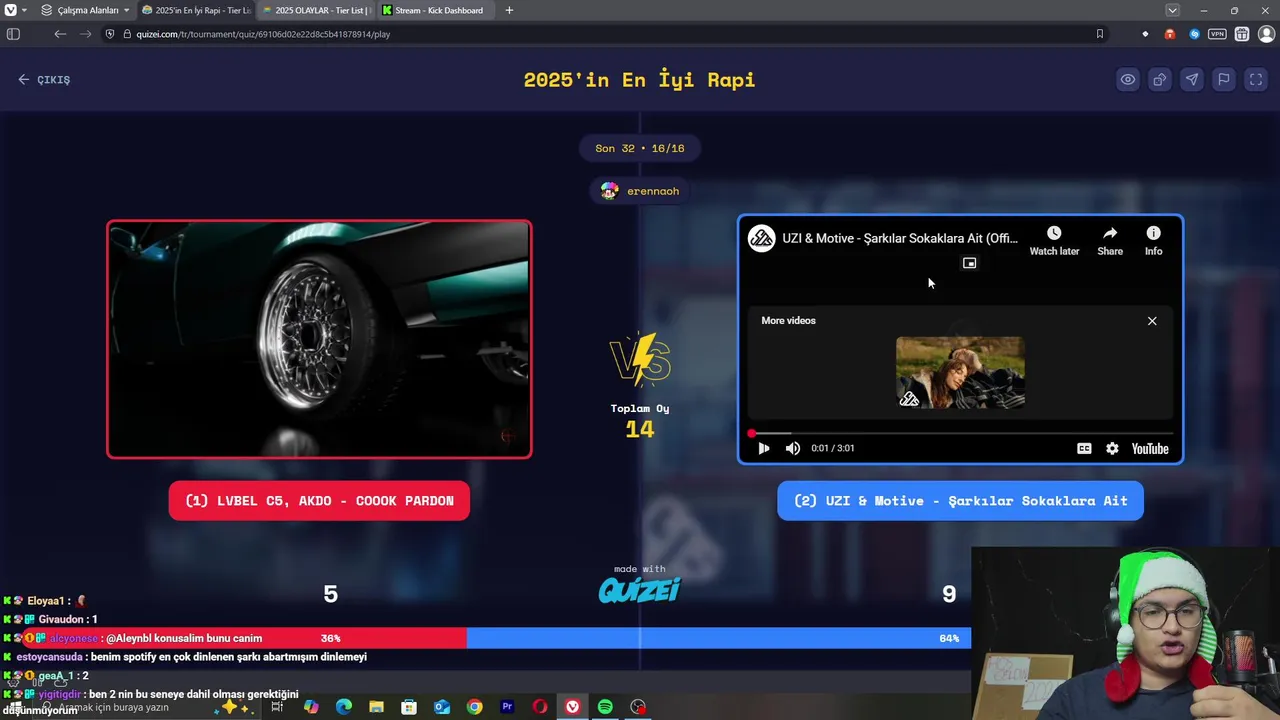Open the YouTube video title link
Viewport: 1280px width, 720px height.
(900, 238)
